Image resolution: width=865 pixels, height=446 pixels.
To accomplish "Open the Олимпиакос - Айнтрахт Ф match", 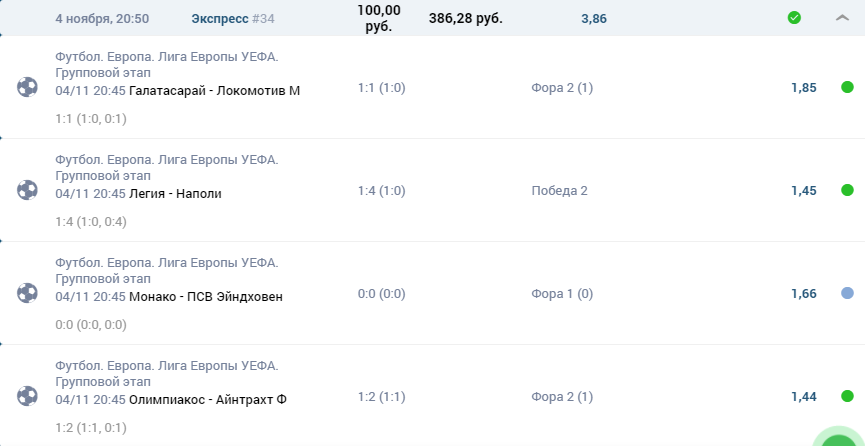I will [207, 400].
